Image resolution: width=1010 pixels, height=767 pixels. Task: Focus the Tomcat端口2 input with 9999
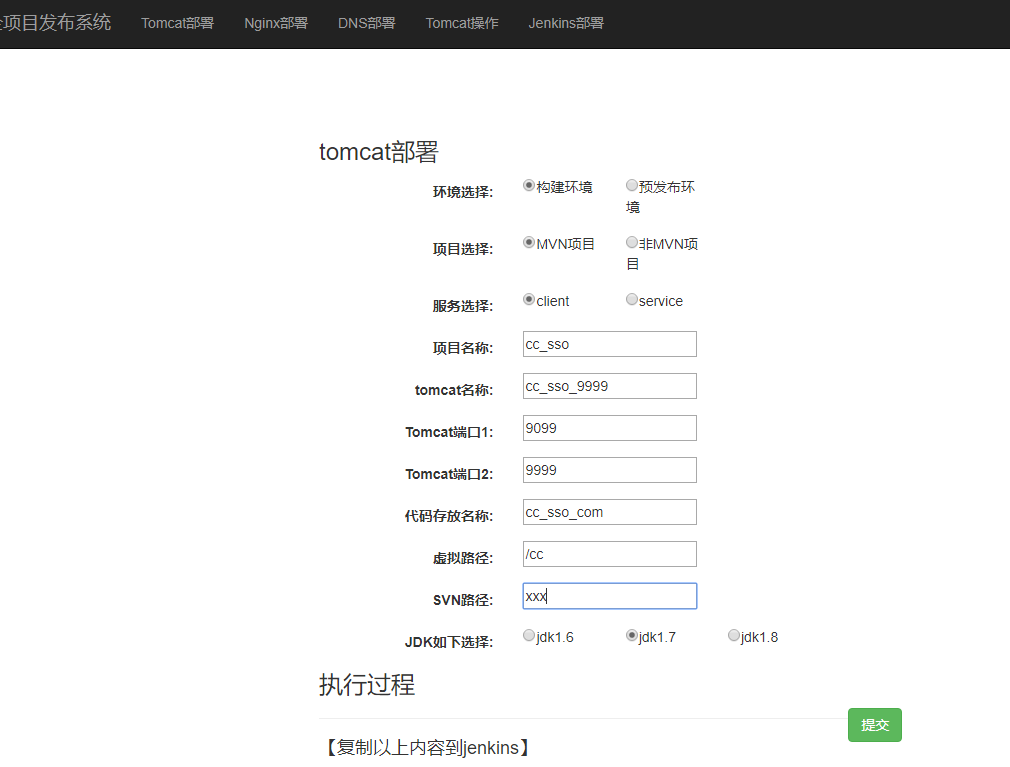click(x=609, y=470)
